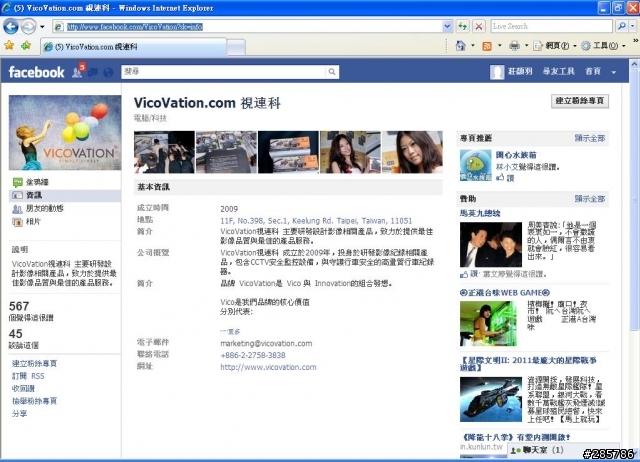The height and width of the screenshot is (462, 640).
Task: Select the VicoVation.com browser tab
Action: (x=133, y=47)
